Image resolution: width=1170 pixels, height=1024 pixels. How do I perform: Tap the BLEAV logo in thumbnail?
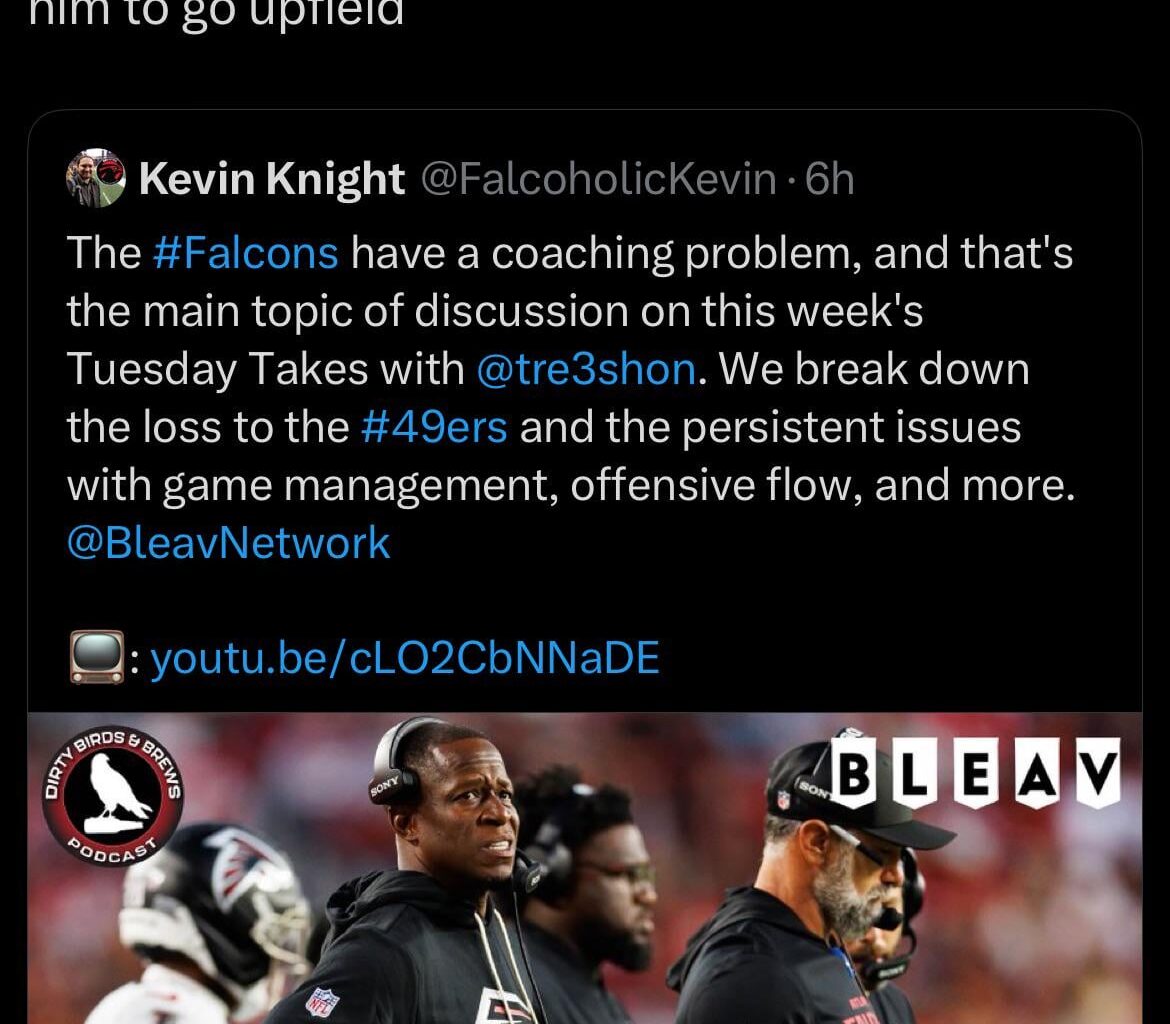pyautogui.click(x=976, y=772)
